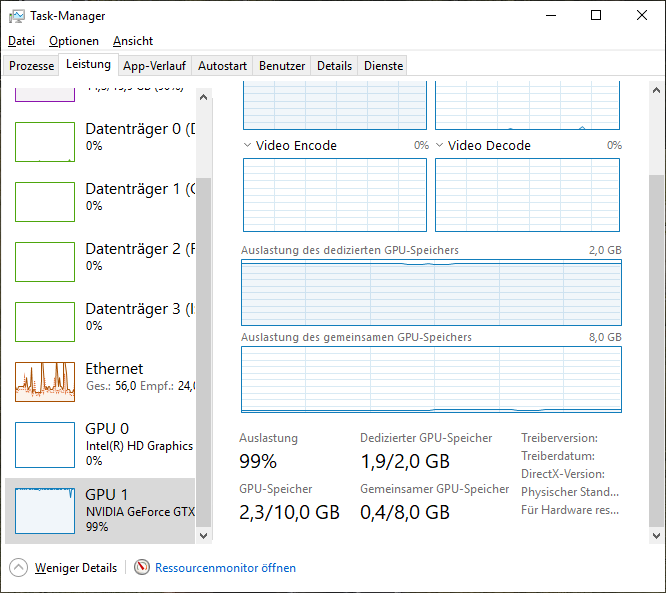This screenshot has height=593, width=666.
Task: Click the Für Hardware res... label
Action: tap(570, 510)
